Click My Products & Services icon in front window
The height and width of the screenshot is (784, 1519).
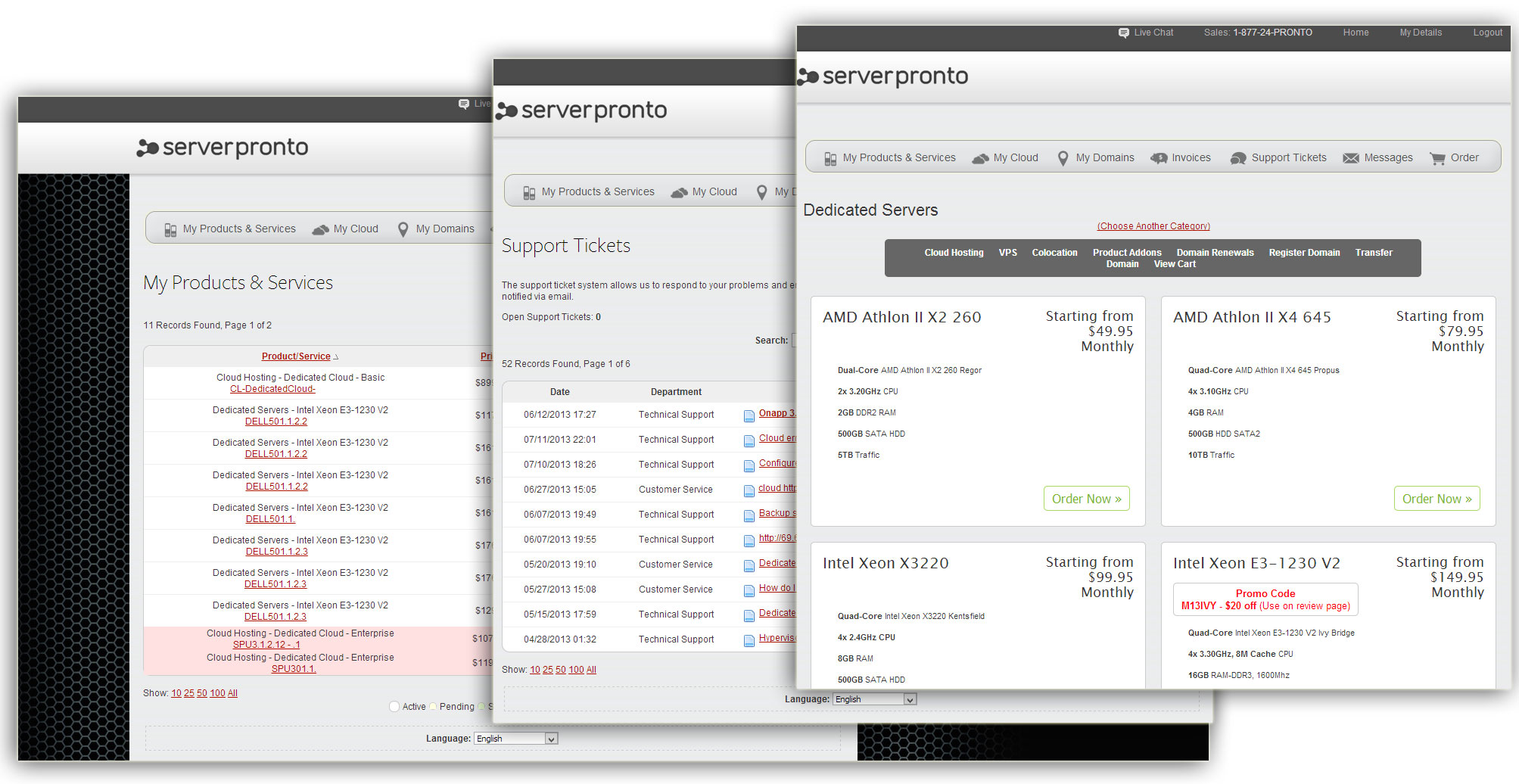(x=830, y=158)
